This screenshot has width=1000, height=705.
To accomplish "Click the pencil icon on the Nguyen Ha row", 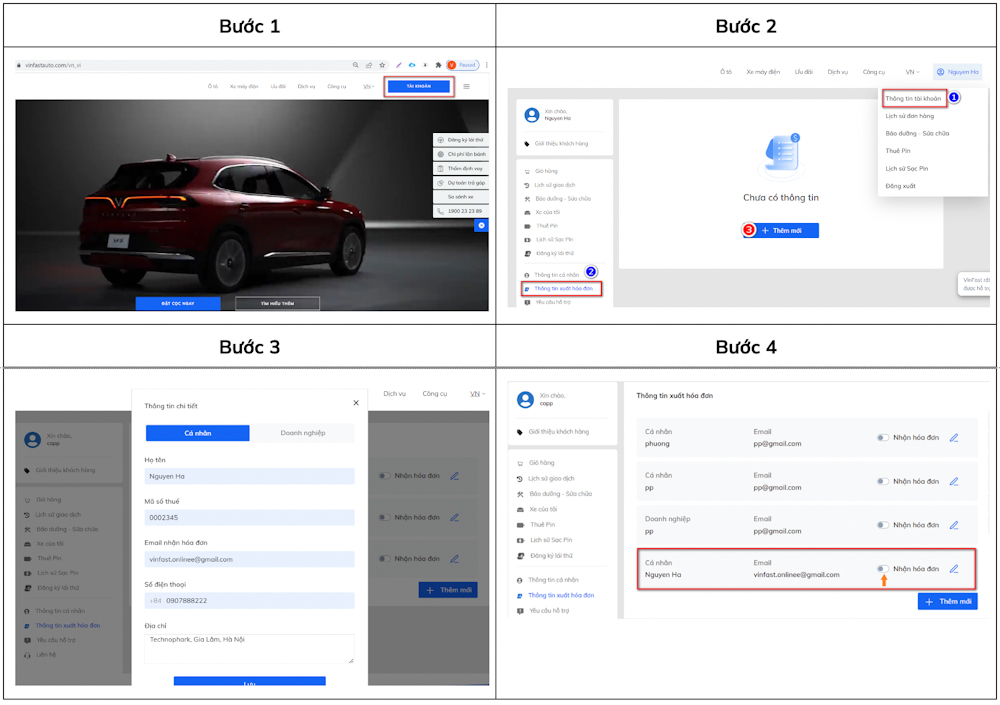I will pyautogui.click(x=953, y=569).
